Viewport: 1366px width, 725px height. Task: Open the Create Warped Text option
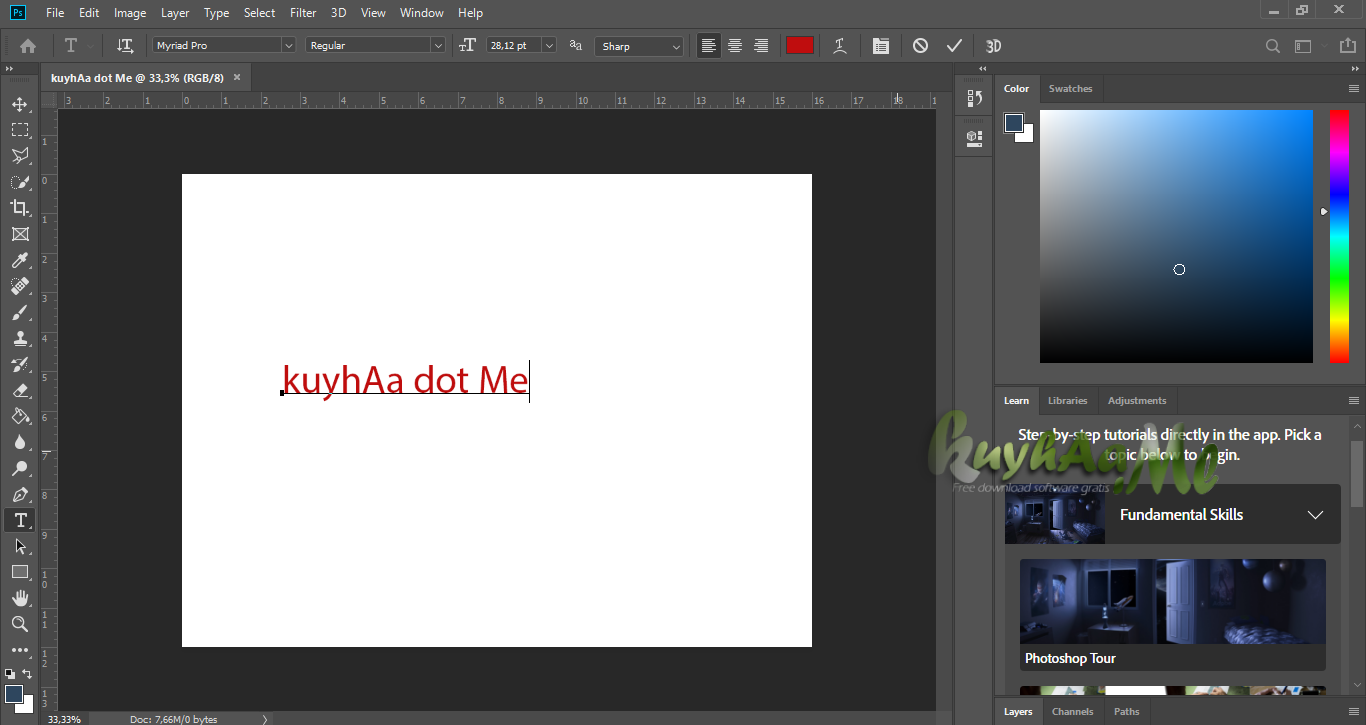coord(840,46)
